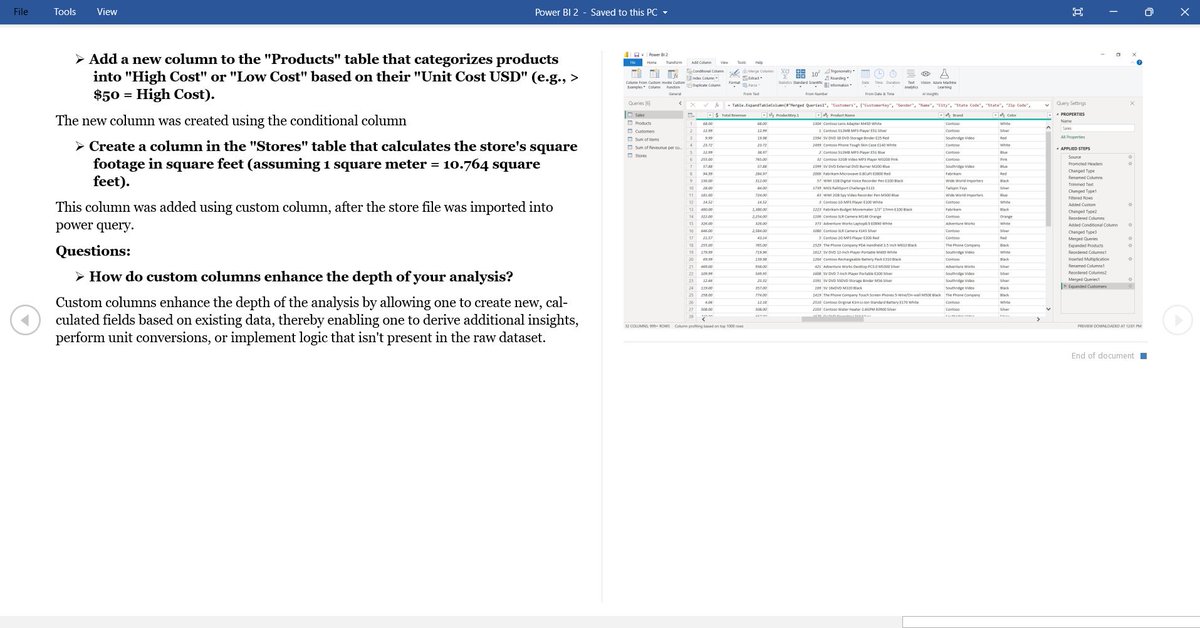
Task: Switch to the Transform ribbon tab
Action: tap(676, 63)
